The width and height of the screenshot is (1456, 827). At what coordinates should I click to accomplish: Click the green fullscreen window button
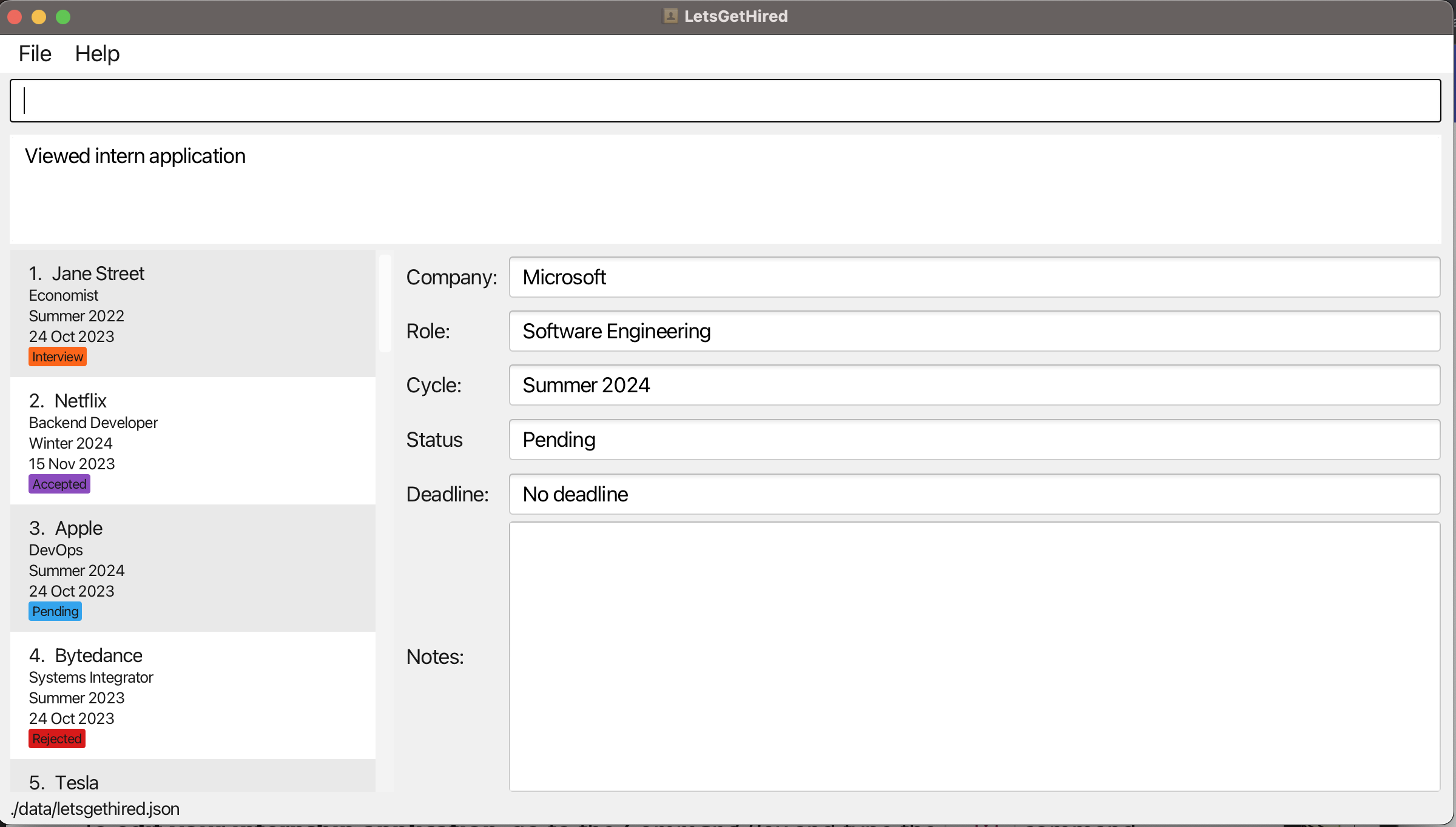coord(63,17)
